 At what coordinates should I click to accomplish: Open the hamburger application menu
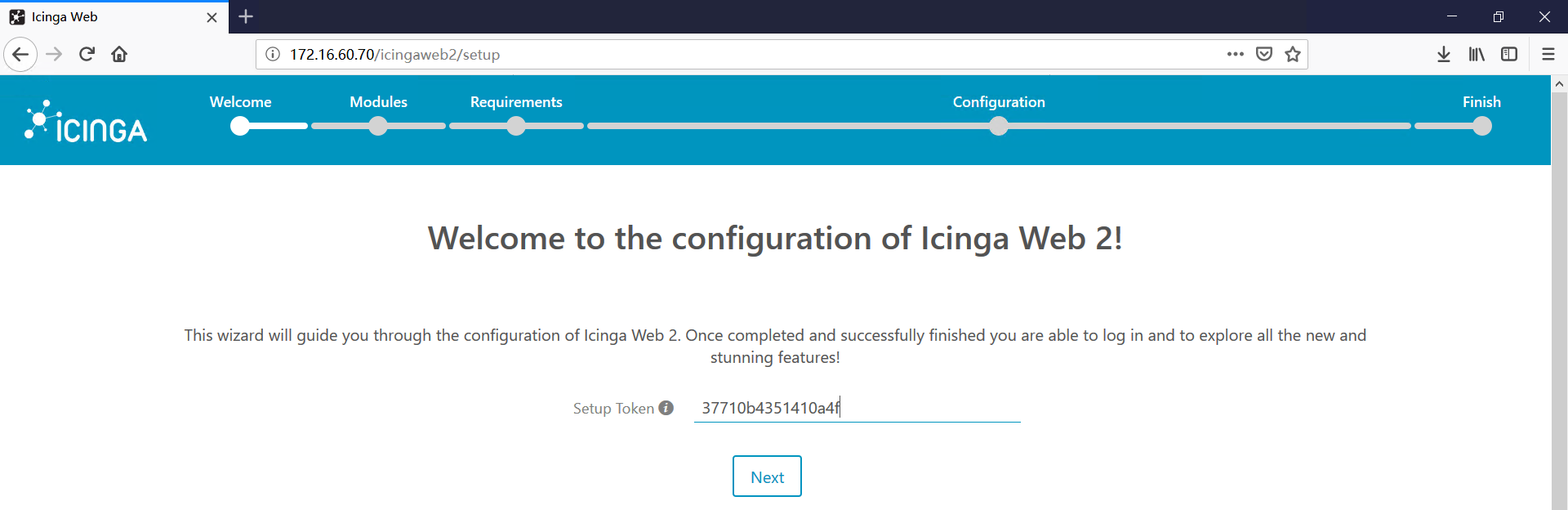pos(1548,55)
